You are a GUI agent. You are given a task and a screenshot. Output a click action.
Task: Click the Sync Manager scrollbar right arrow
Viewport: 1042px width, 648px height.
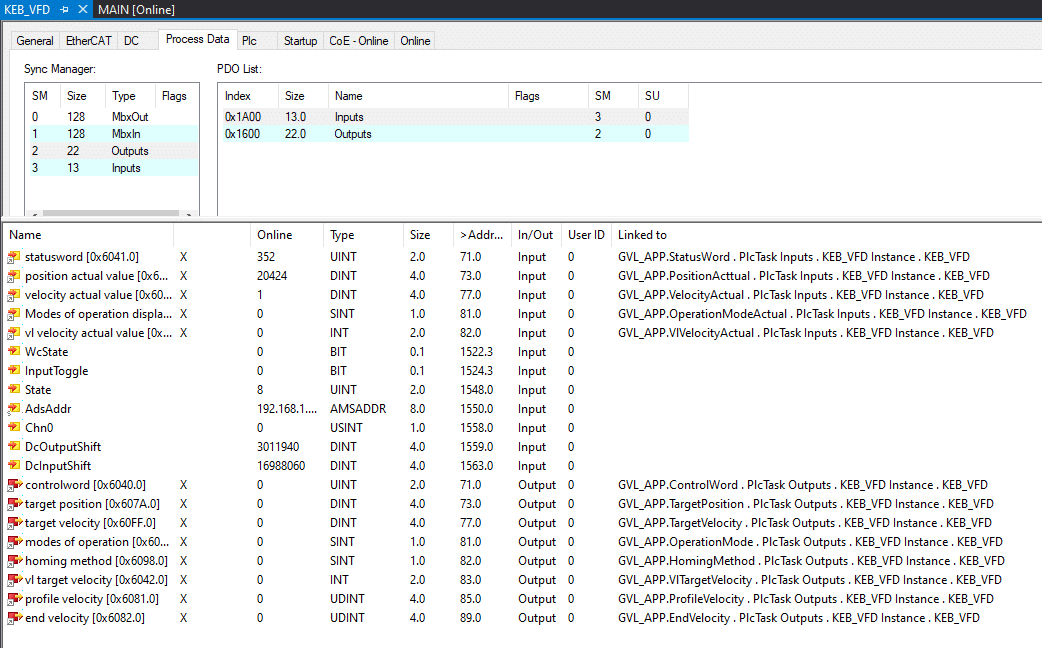190,213
